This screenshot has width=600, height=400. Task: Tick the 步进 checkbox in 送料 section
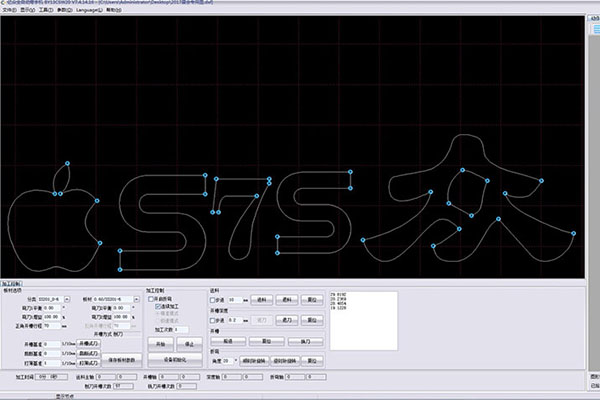click(214, 299)
